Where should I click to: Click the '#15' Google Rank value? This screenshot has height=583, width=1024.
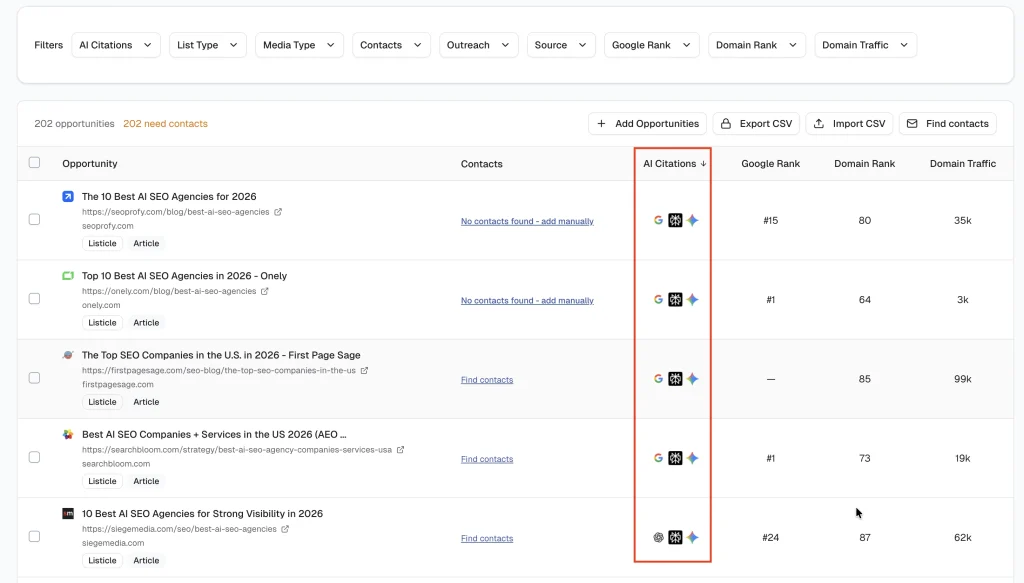[x=771, y=221]
